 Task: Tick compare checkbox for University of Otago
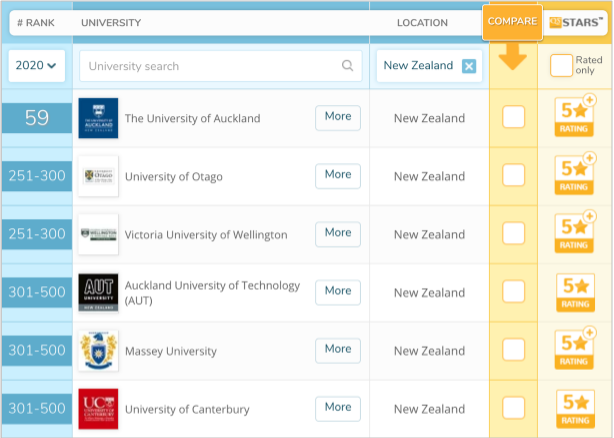click(x=513, y=176)
